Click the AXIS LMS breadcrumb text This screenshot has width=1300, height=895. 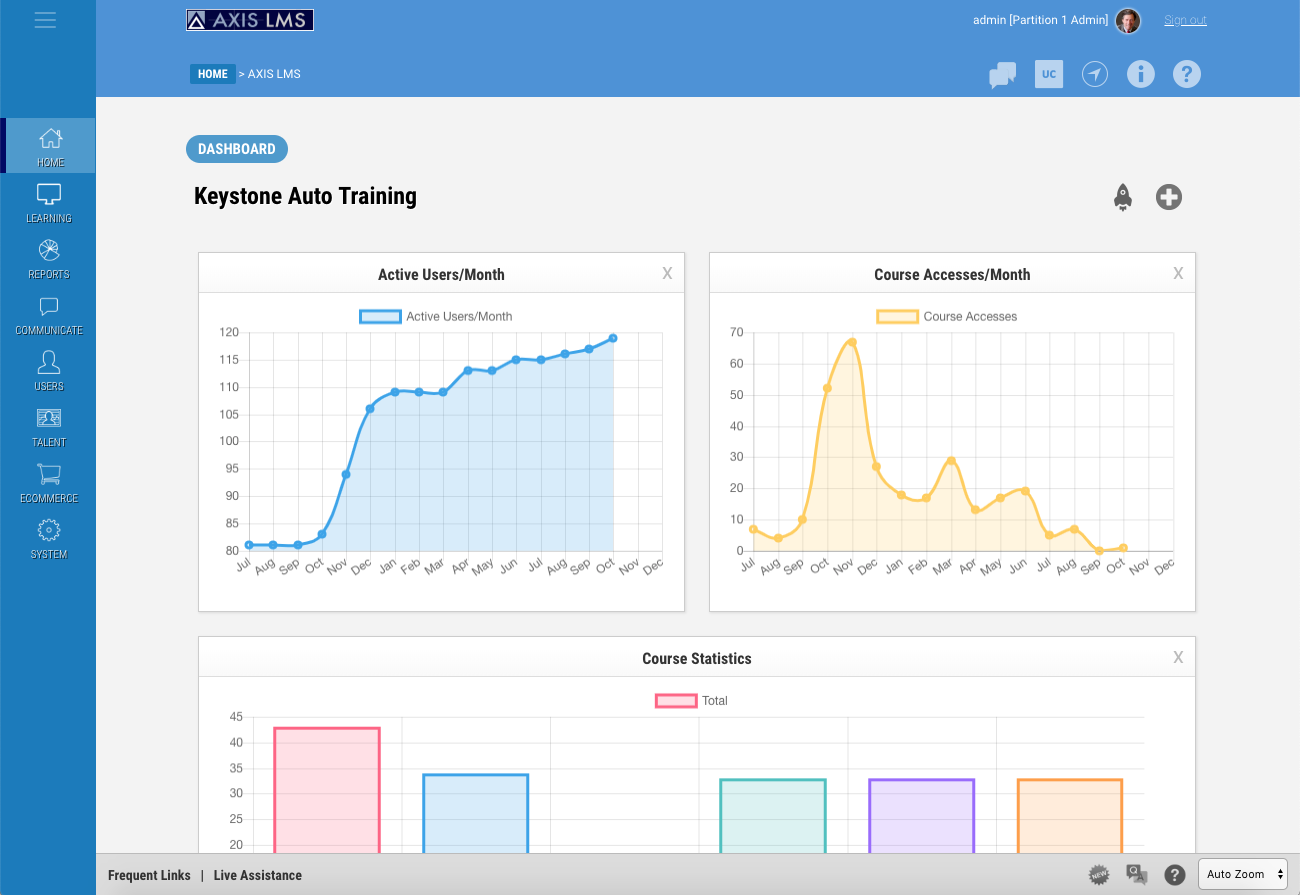(x=274, y=74)
